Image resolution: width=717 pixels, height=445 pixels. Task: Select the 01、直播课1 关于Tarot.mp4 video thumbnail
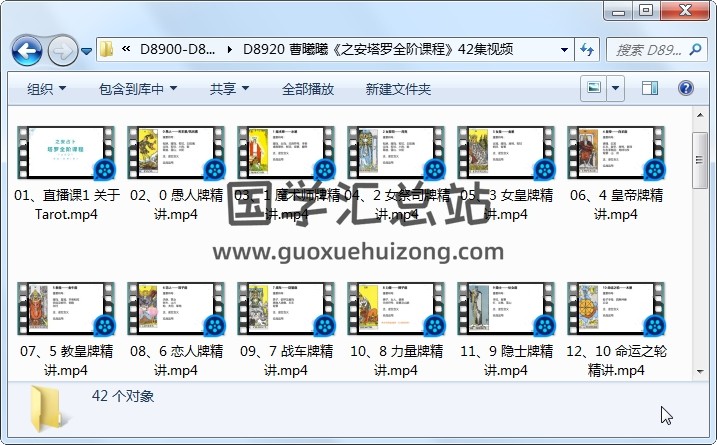(66, 153)
